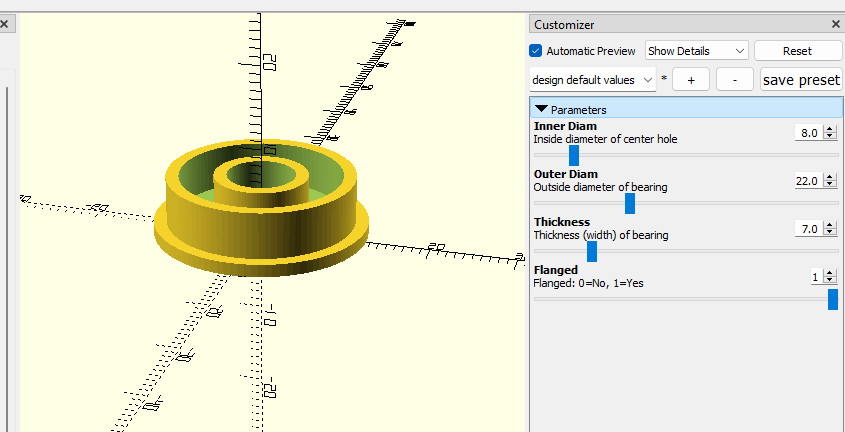Click the Flanged slider handle
This screenshot has width=845, height=432.
tap(833, 299)
